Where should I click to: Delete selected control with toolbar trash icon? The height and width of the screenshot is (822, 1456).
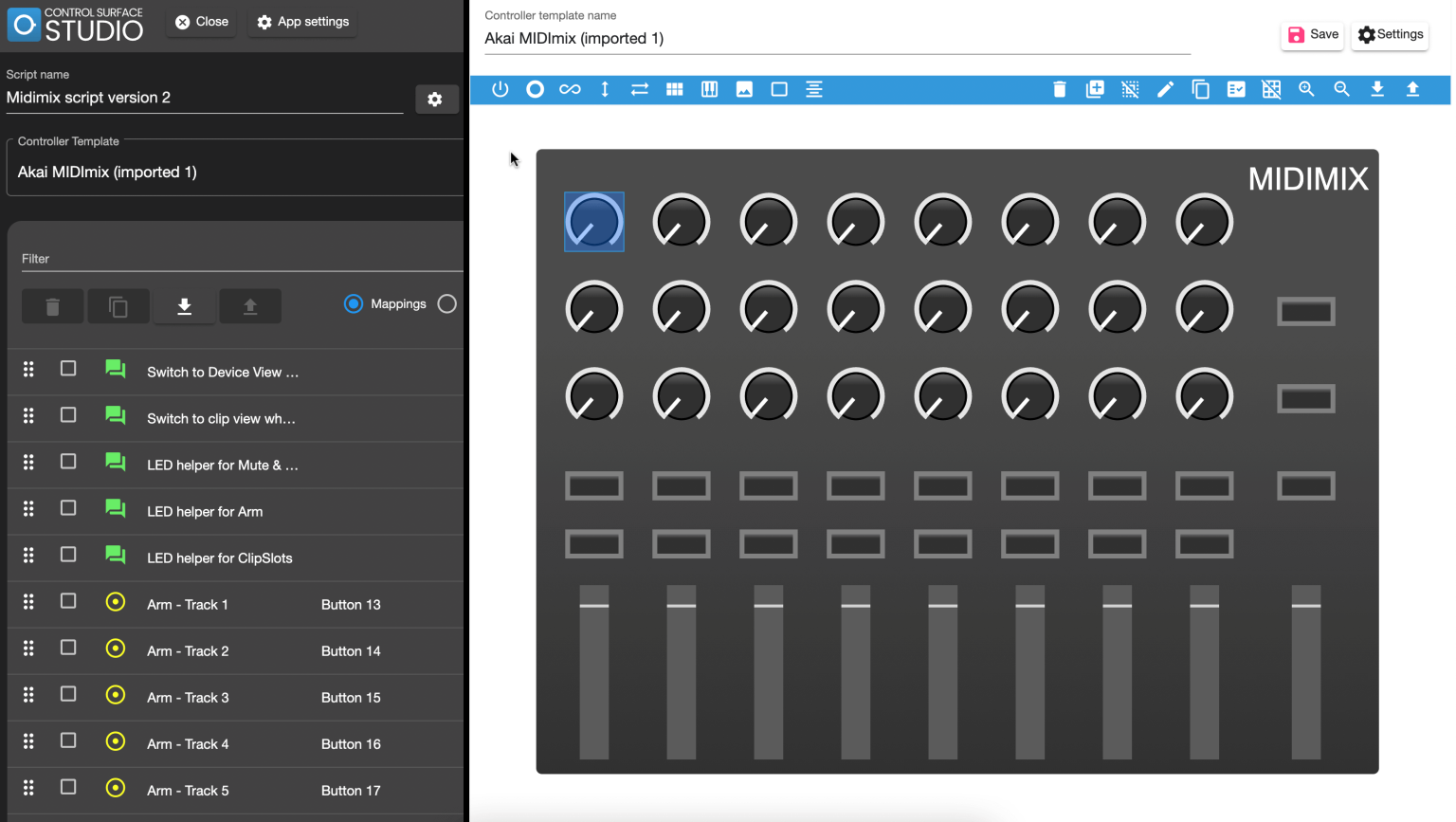coord(1060,89)
